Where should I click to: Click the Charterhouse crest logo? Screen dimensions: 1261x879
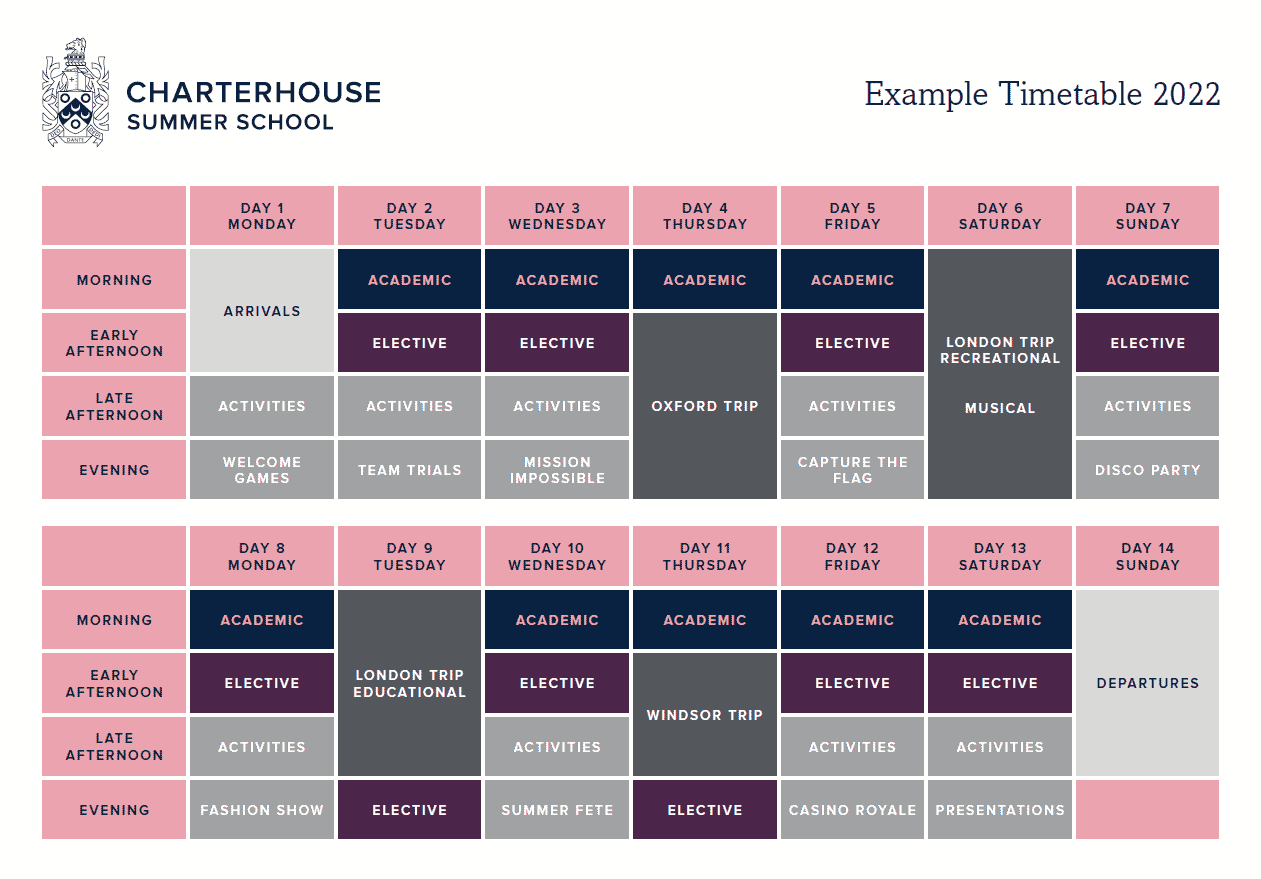[x=75, y=93]
